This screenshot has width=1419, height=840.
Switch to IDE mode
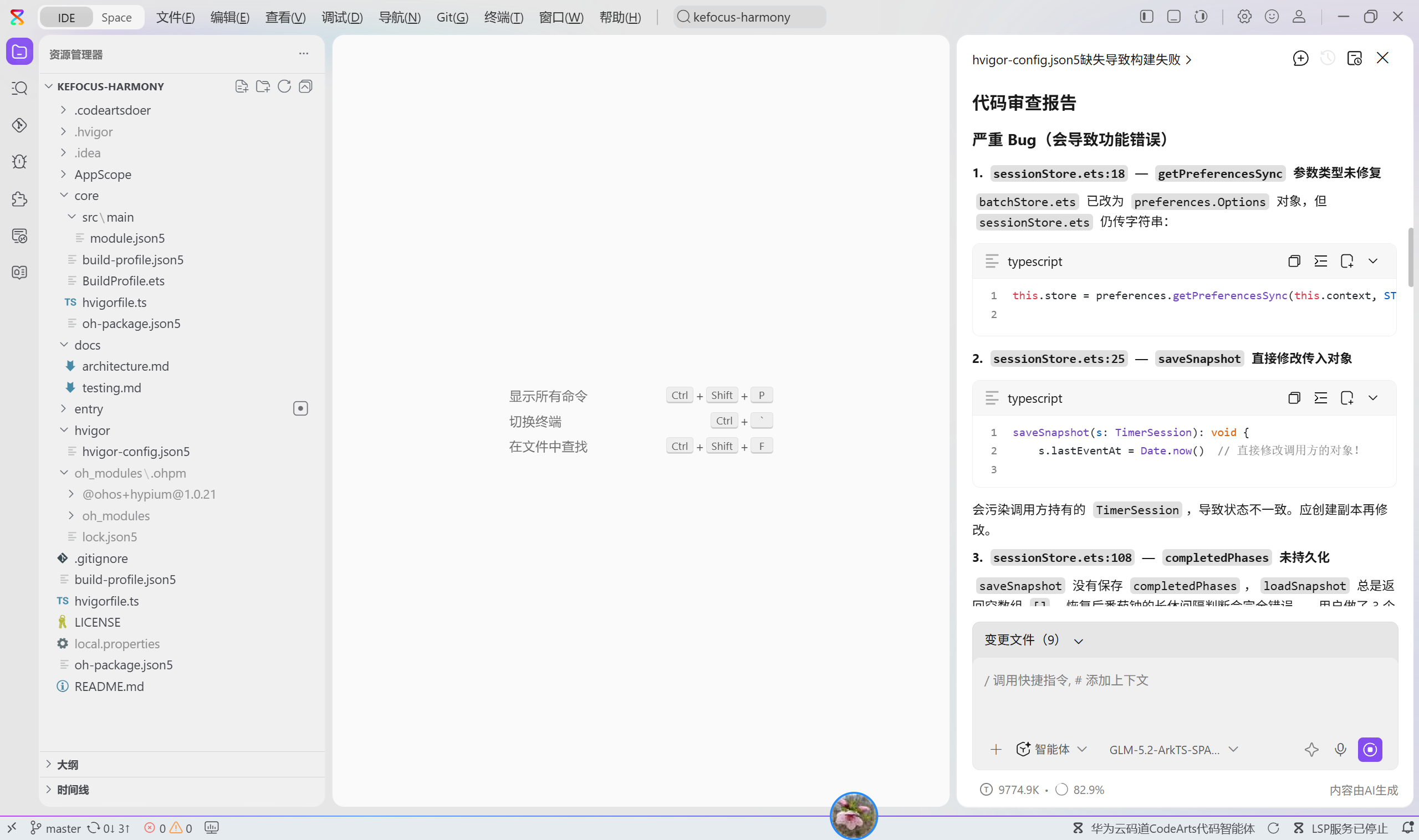[x=67, y=17]
